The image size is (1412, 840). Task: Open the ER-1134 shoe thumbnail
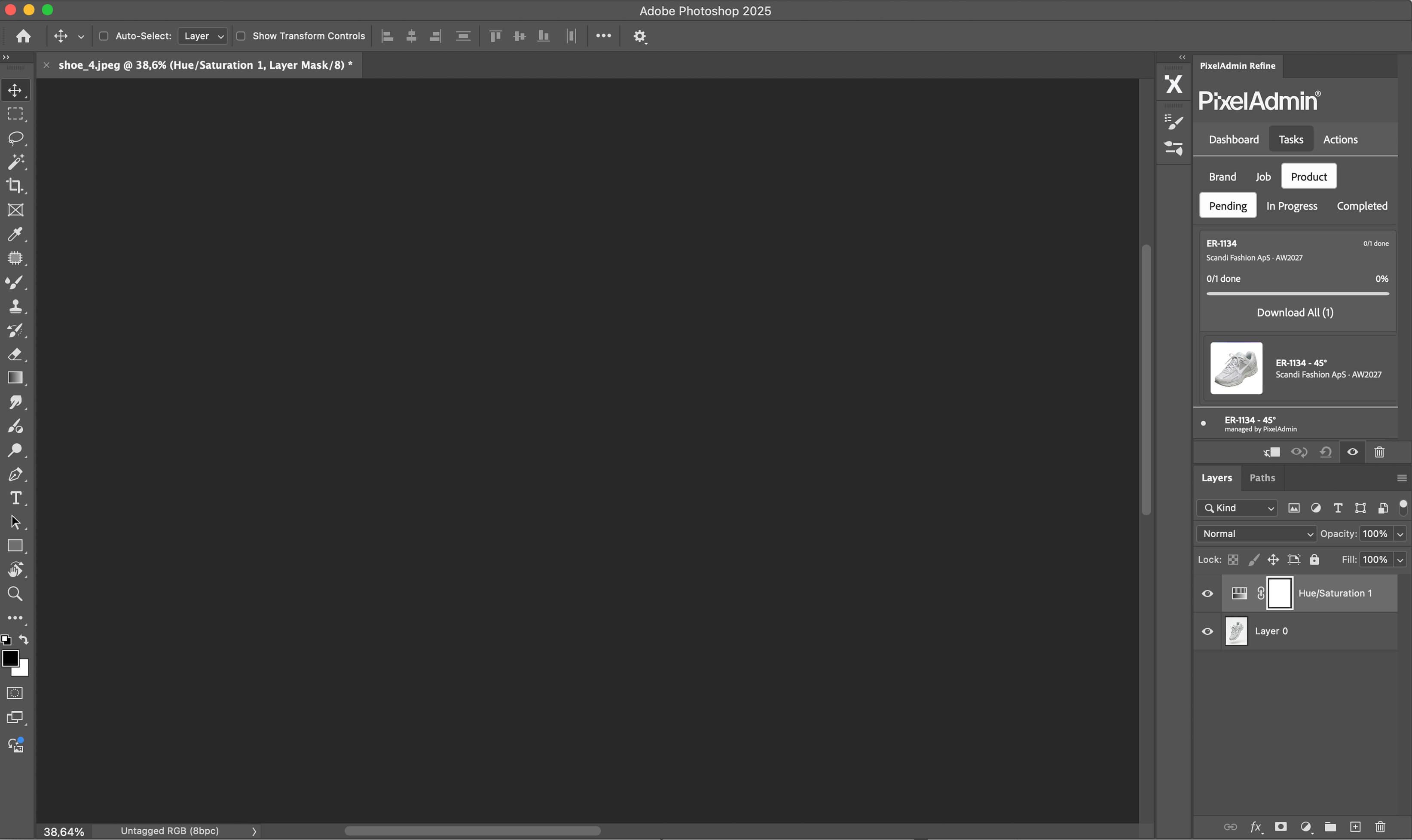1236,368
